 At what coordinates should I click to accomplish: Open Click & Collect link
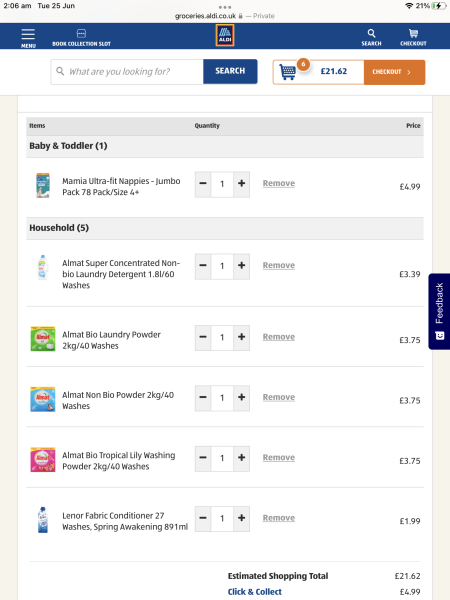pyautogui.click(x=254, y=592)
